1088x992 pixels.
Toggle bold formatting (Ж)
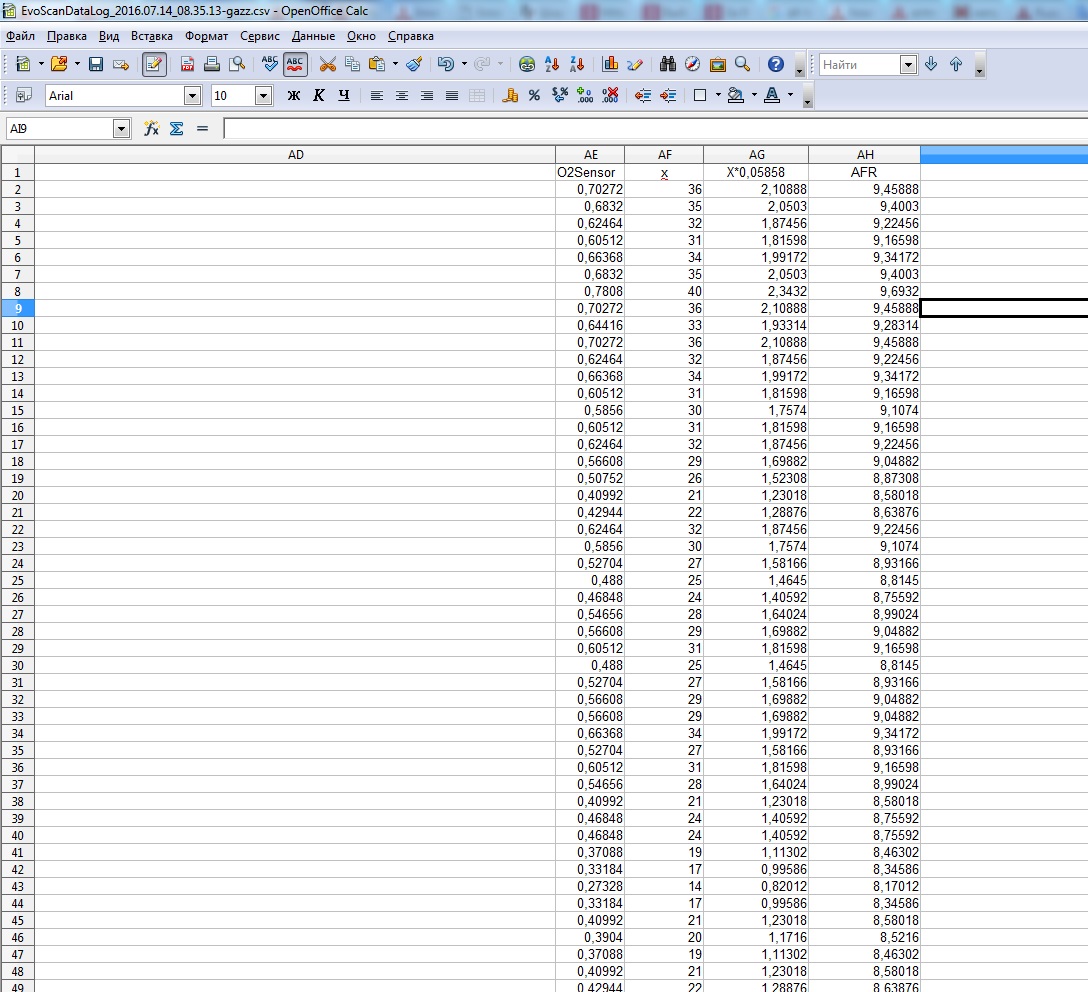[293, 95]
